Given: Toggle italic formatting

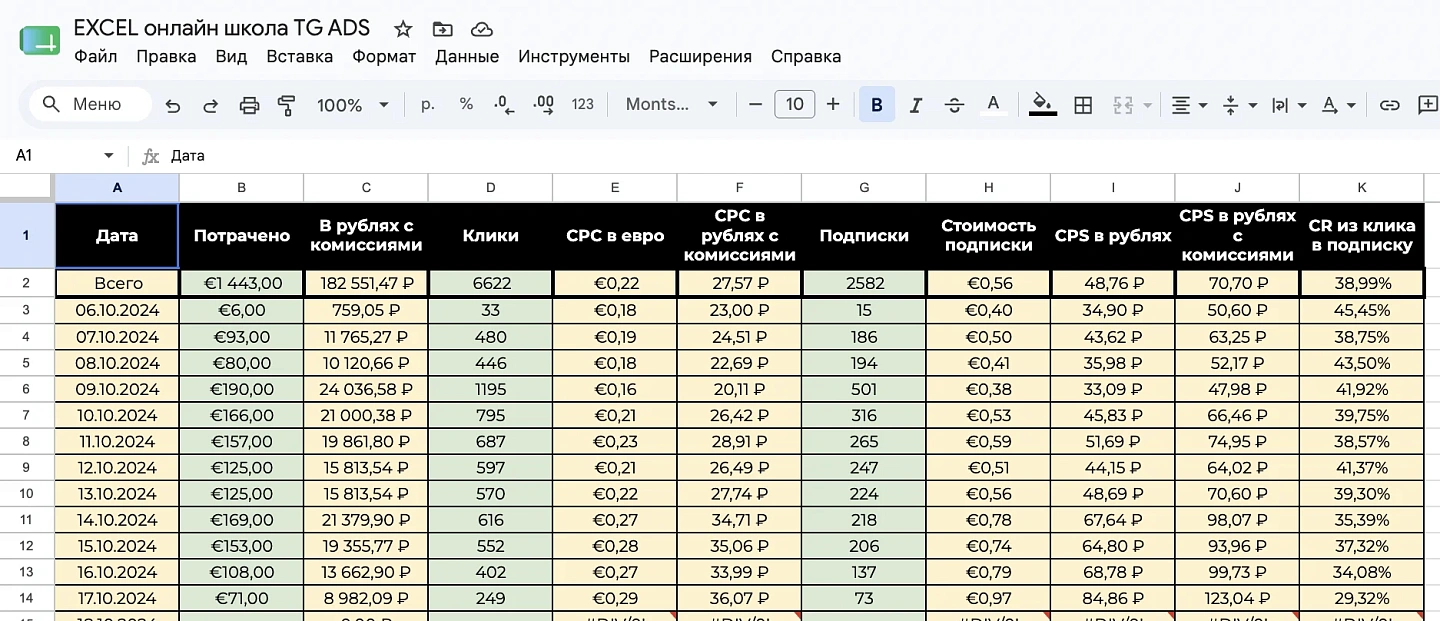Looking at the screenshot, I should point(915,104).
